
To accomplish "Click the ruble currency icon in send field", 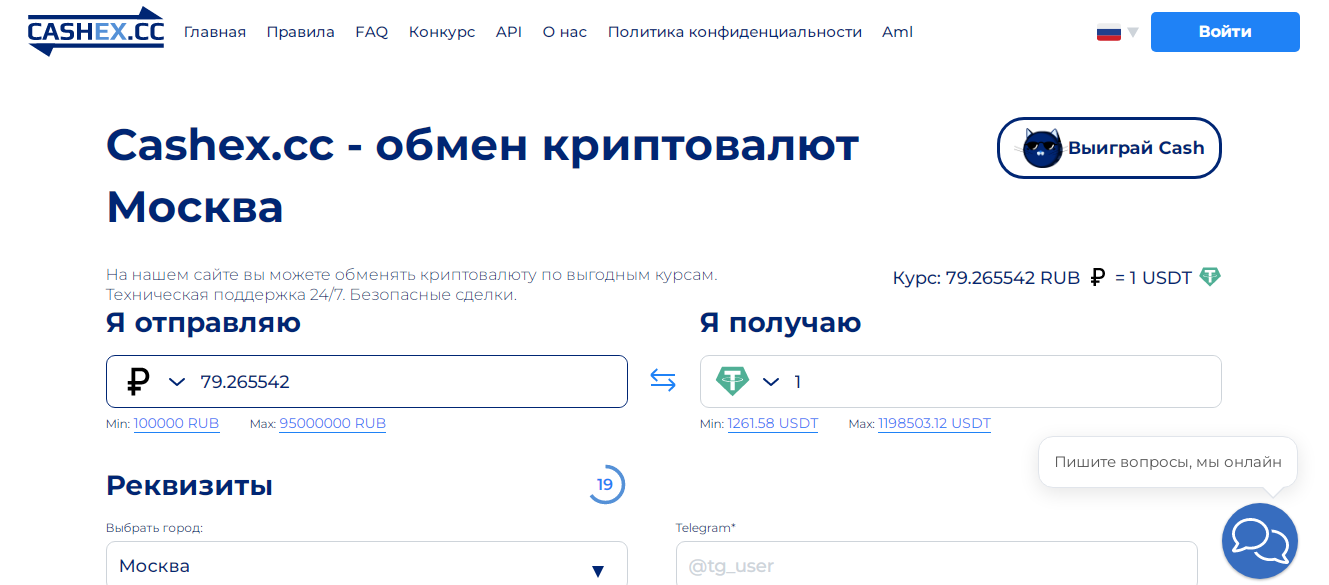I will [138, 381].
